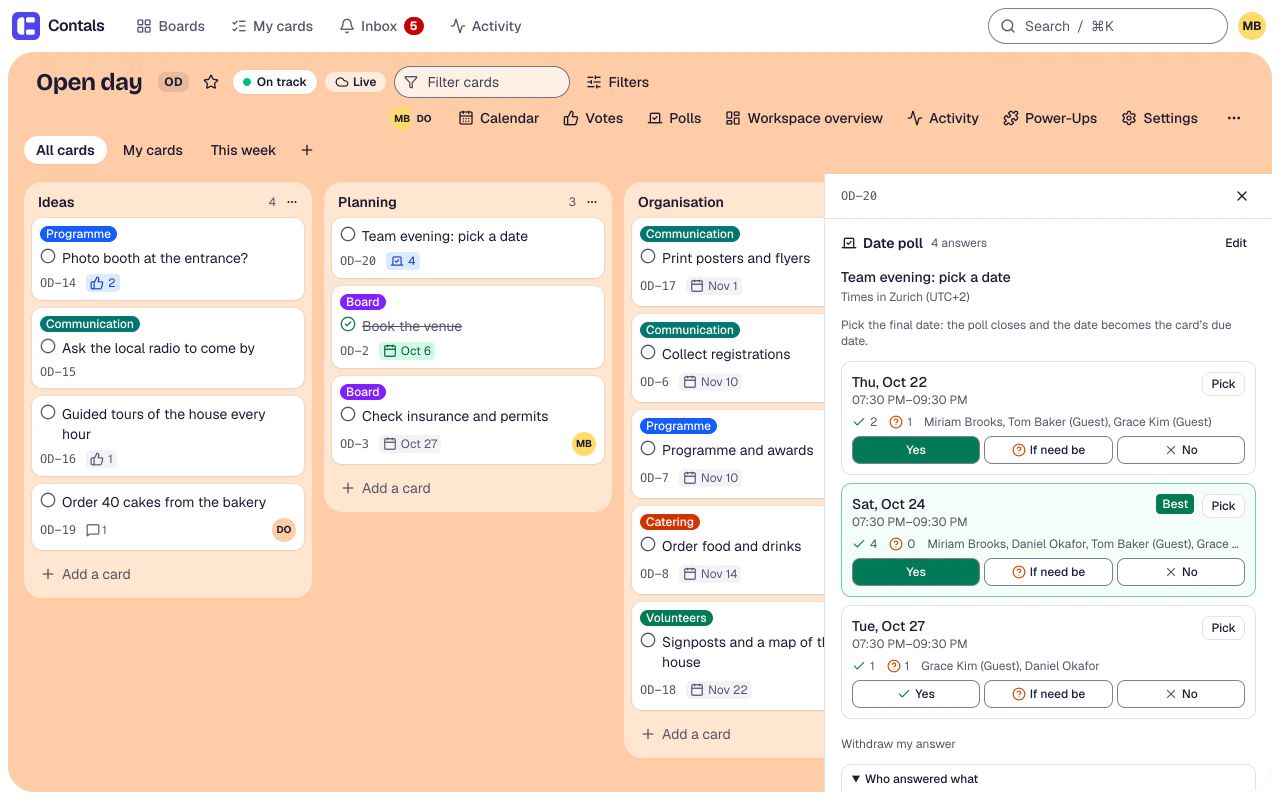
Task: Star the Open day board
Action: click(x=211, y=82)
